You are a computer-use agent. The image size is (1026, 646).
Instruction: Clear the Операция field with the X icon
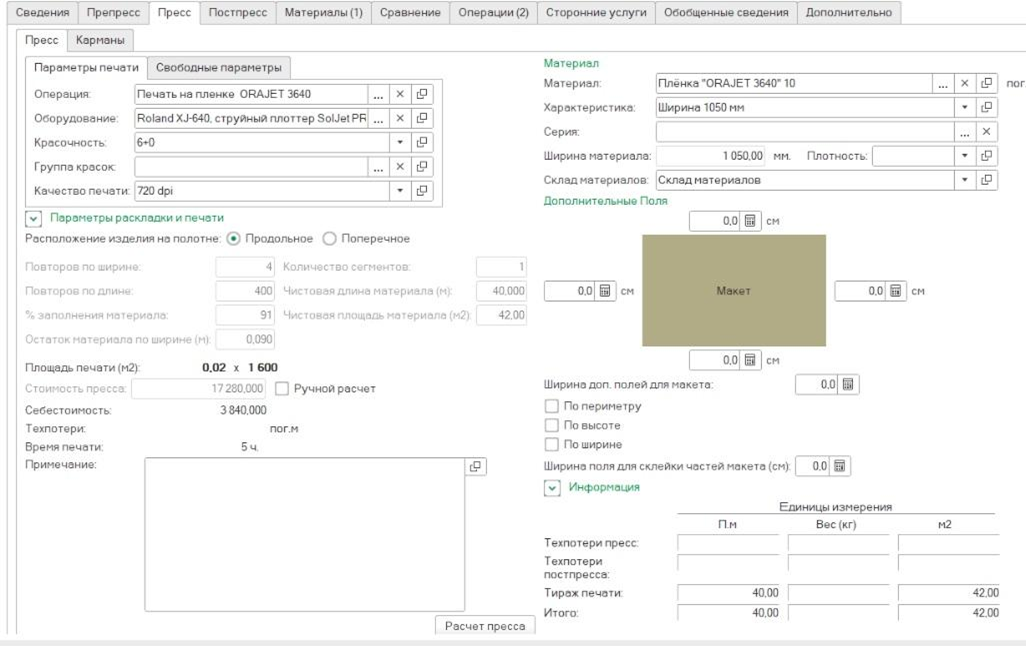[x=399, y=94]
